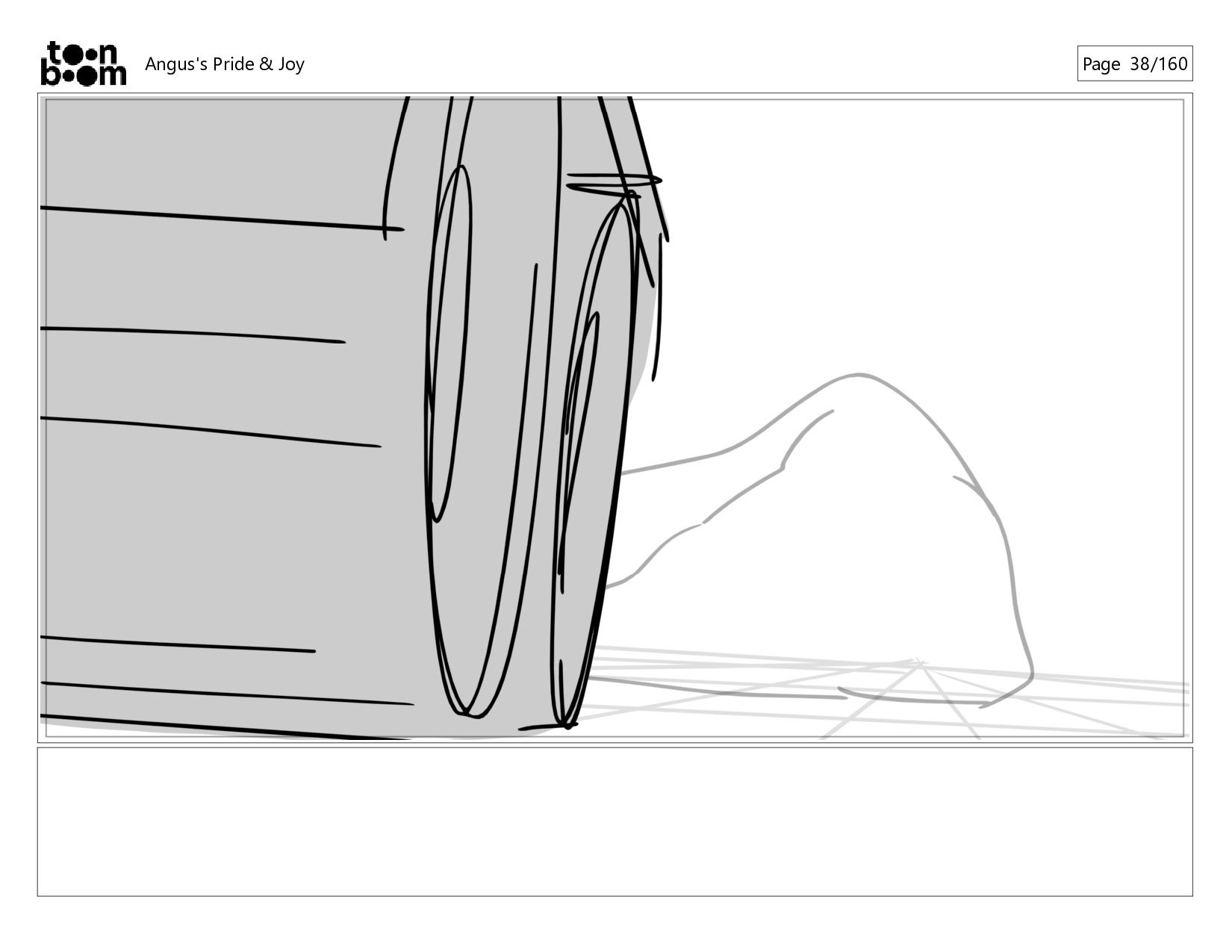1232x952 pixels.
Task: Click the Toon Boom logo
Action: [83, 63]
